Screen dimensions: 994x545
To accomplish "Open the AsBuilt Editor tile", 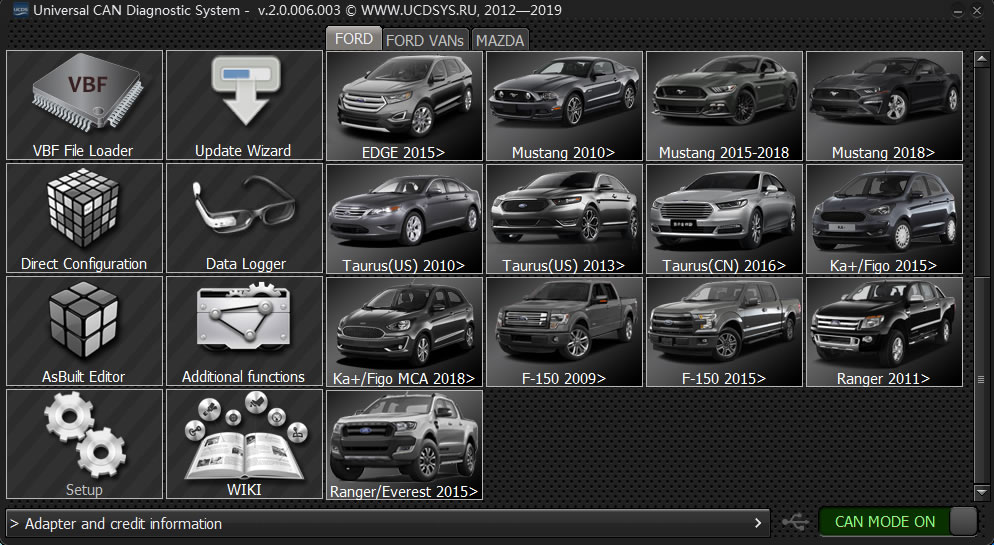I will 84,331.
